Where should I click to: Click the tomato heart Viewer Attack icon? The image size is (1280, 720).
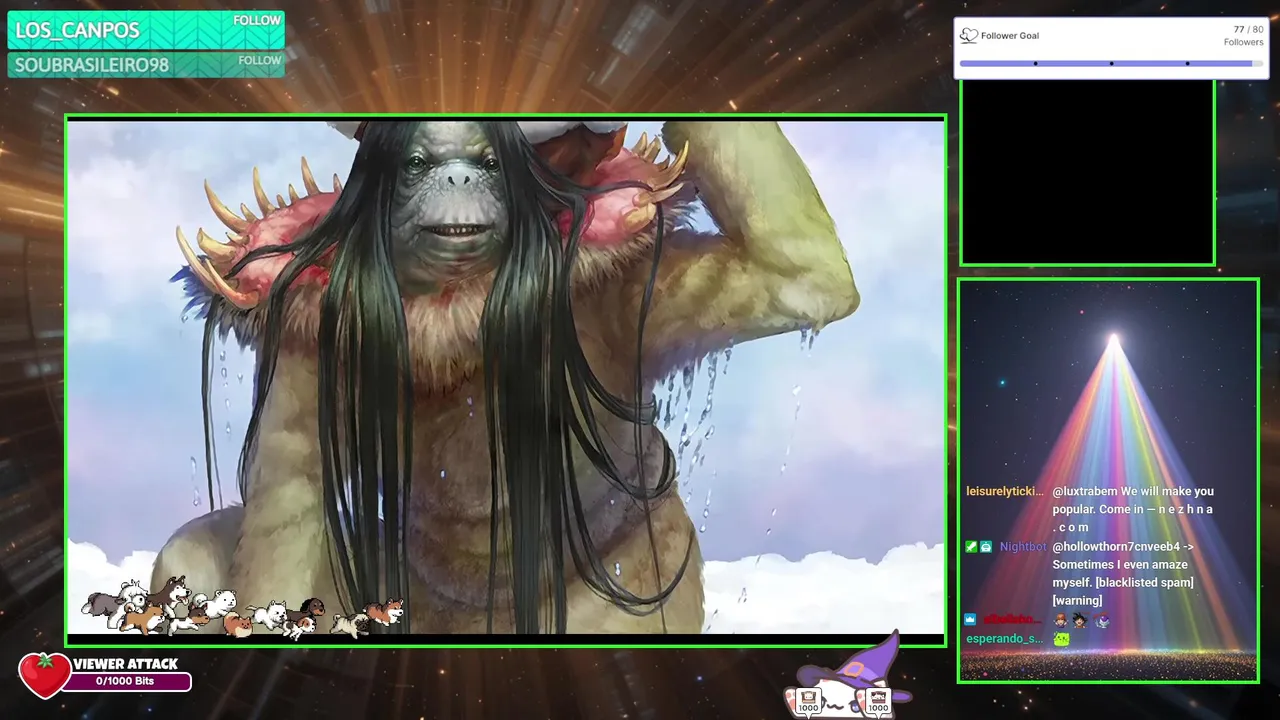coord(44,675)
